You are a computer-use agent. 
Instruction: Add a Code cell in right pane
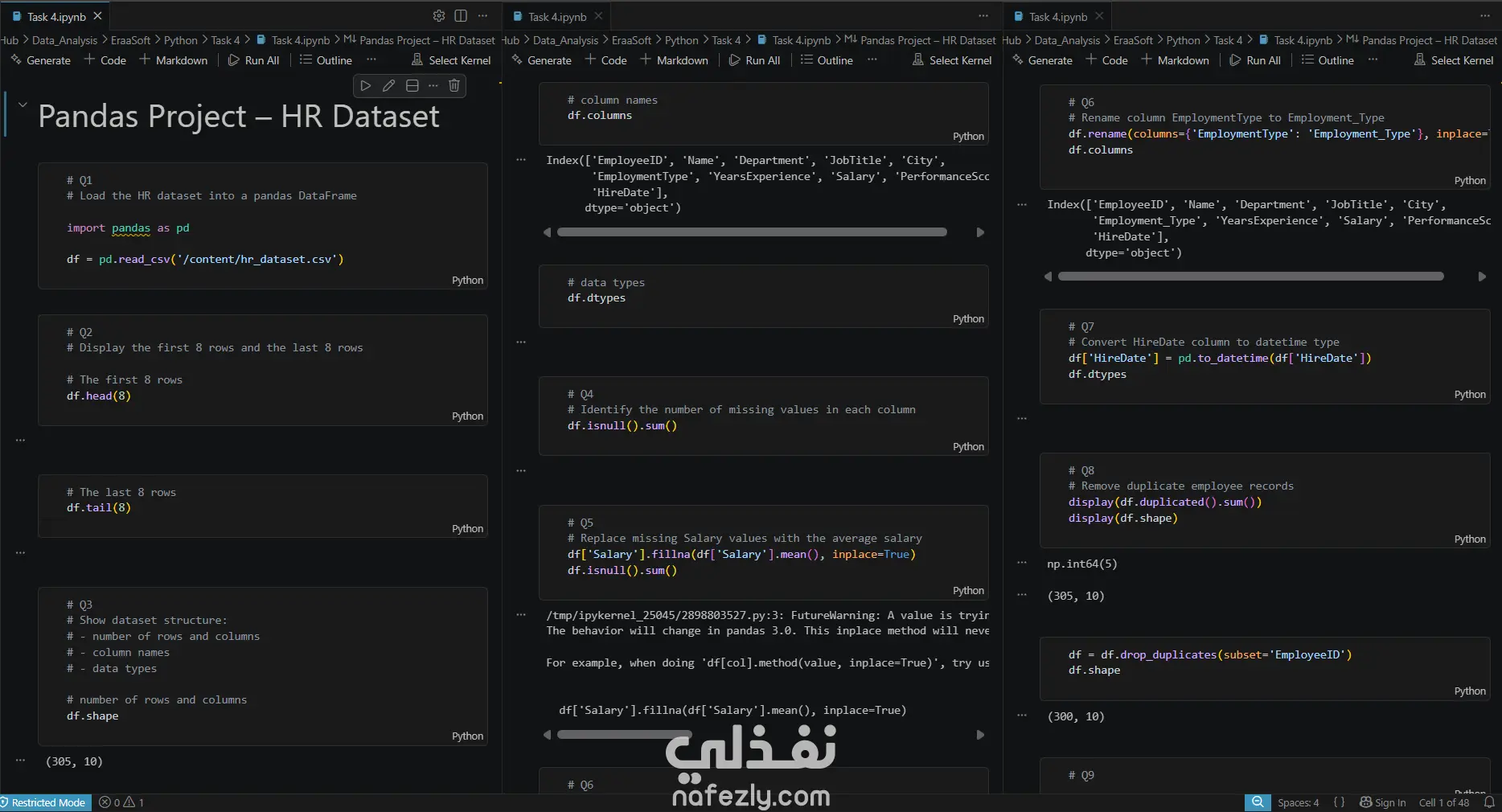pyautogui.click(x=1107, y=60)
